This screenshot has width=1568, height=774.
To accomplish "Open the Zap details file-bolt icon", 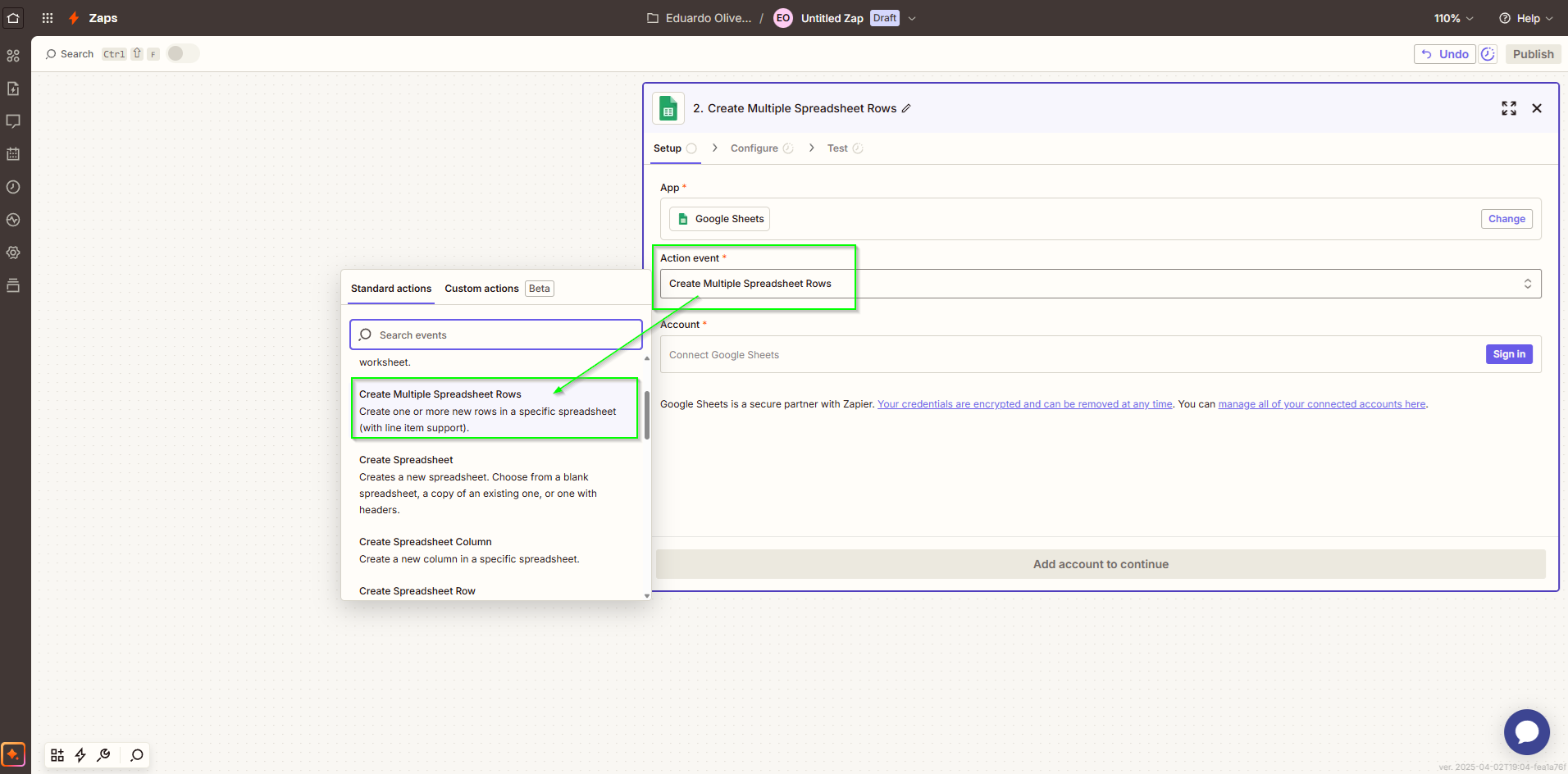I will click(x=13, y=89).
